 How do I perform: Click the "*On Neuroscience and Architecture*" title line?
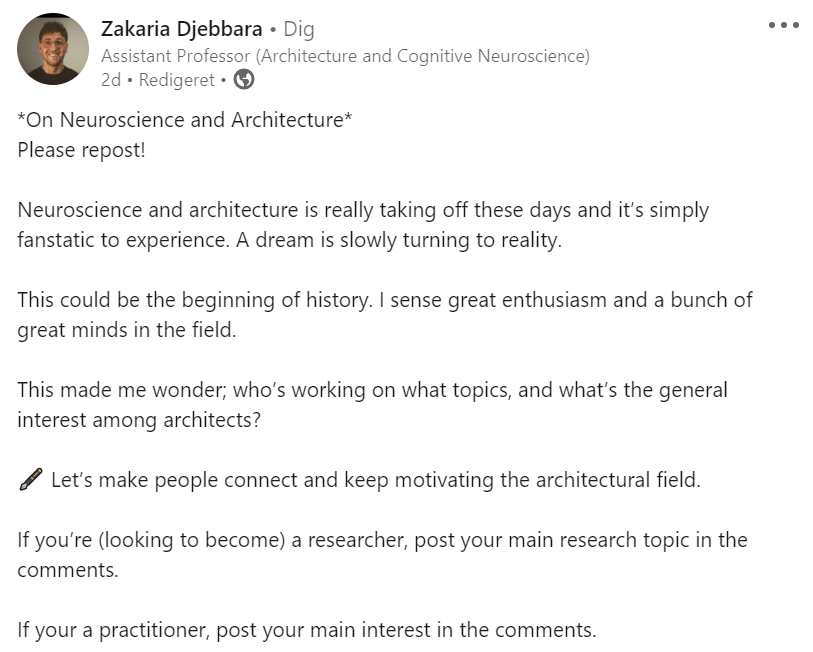185,120
